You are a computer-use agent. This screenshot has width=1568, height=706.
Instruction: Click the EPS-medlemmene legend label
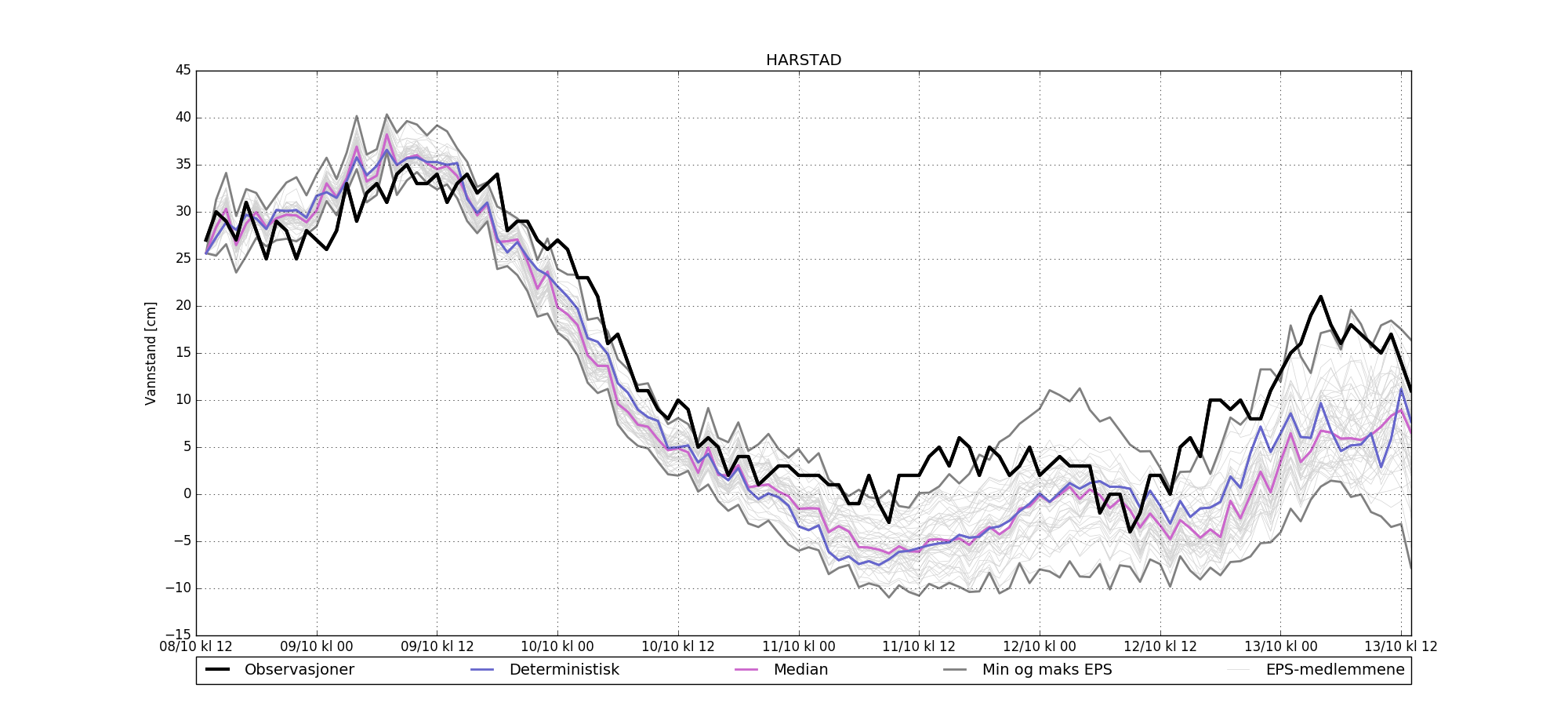(x=1335, y=670)
